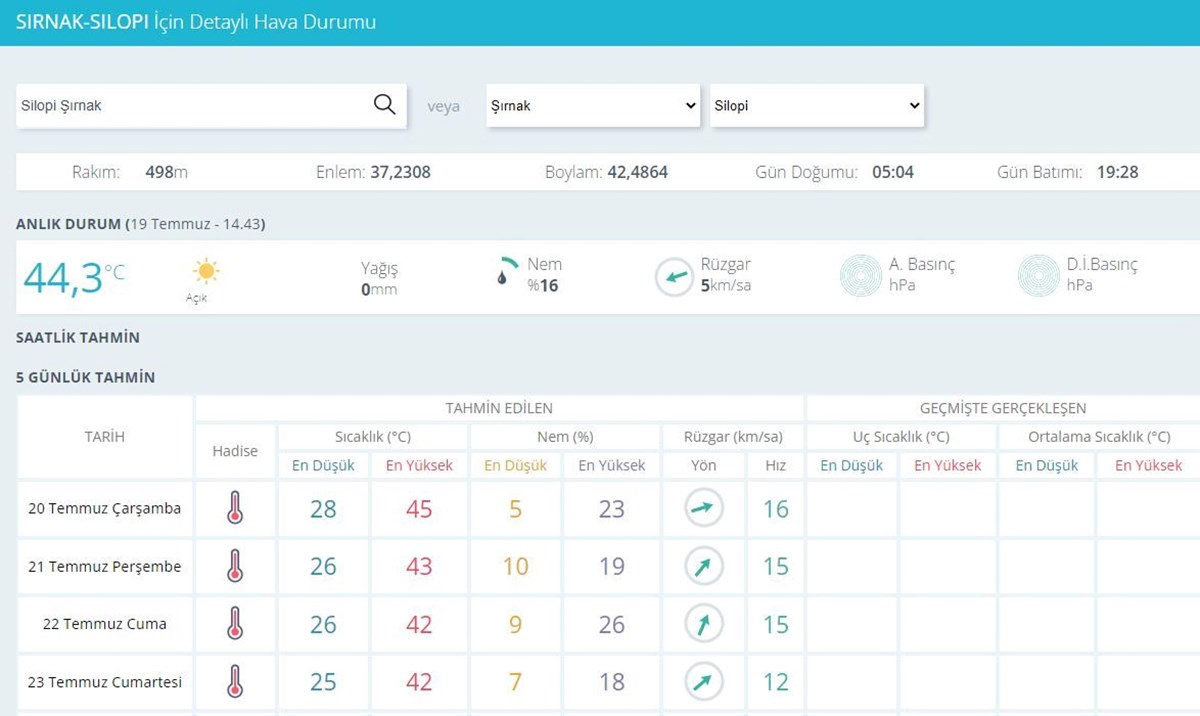
Task: Expand the 5 GÜNLÜK TAHMİN section
Action: 86,378
